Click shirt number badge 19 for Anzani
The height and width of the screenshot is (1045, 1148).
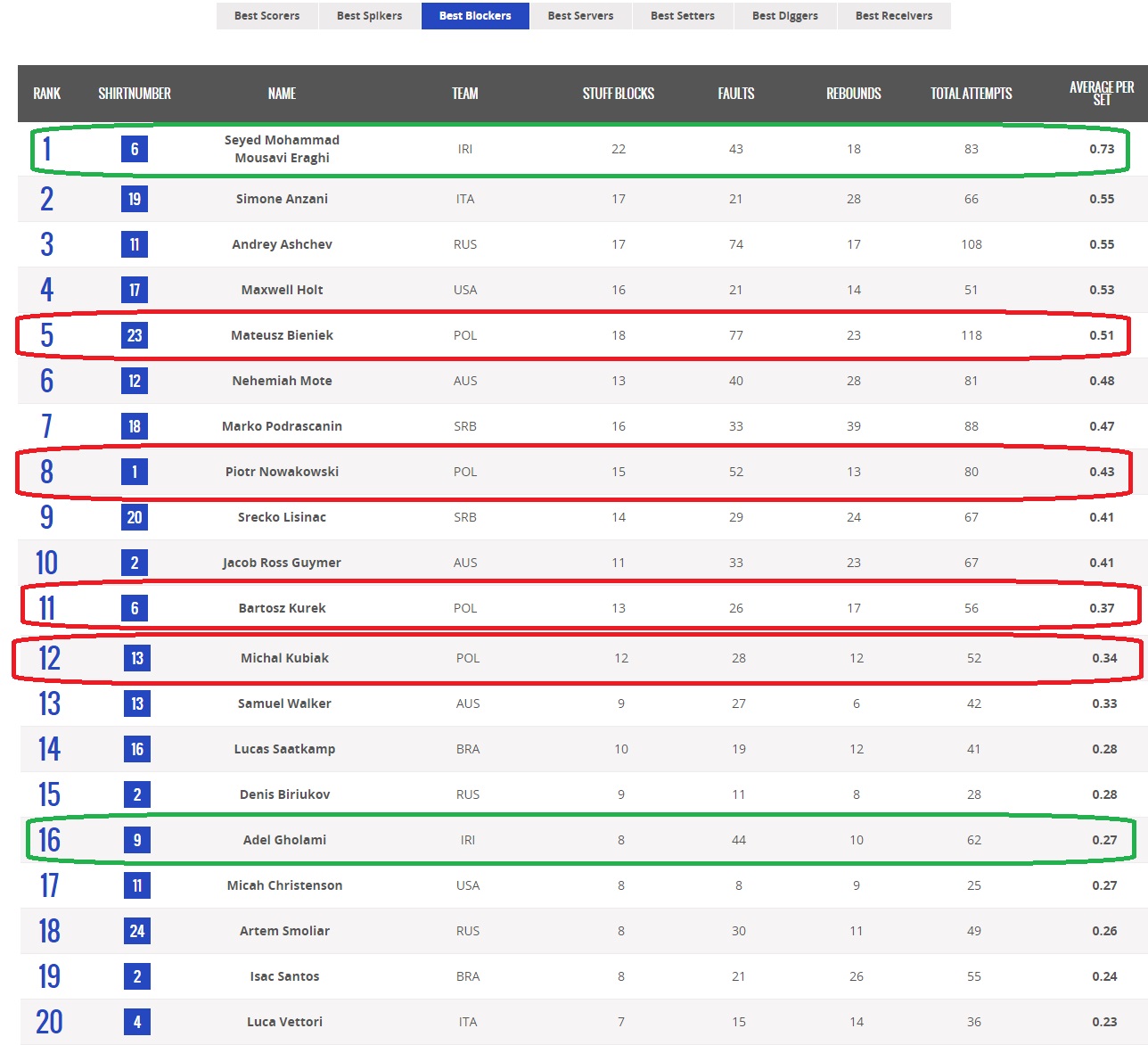[135, 199]
